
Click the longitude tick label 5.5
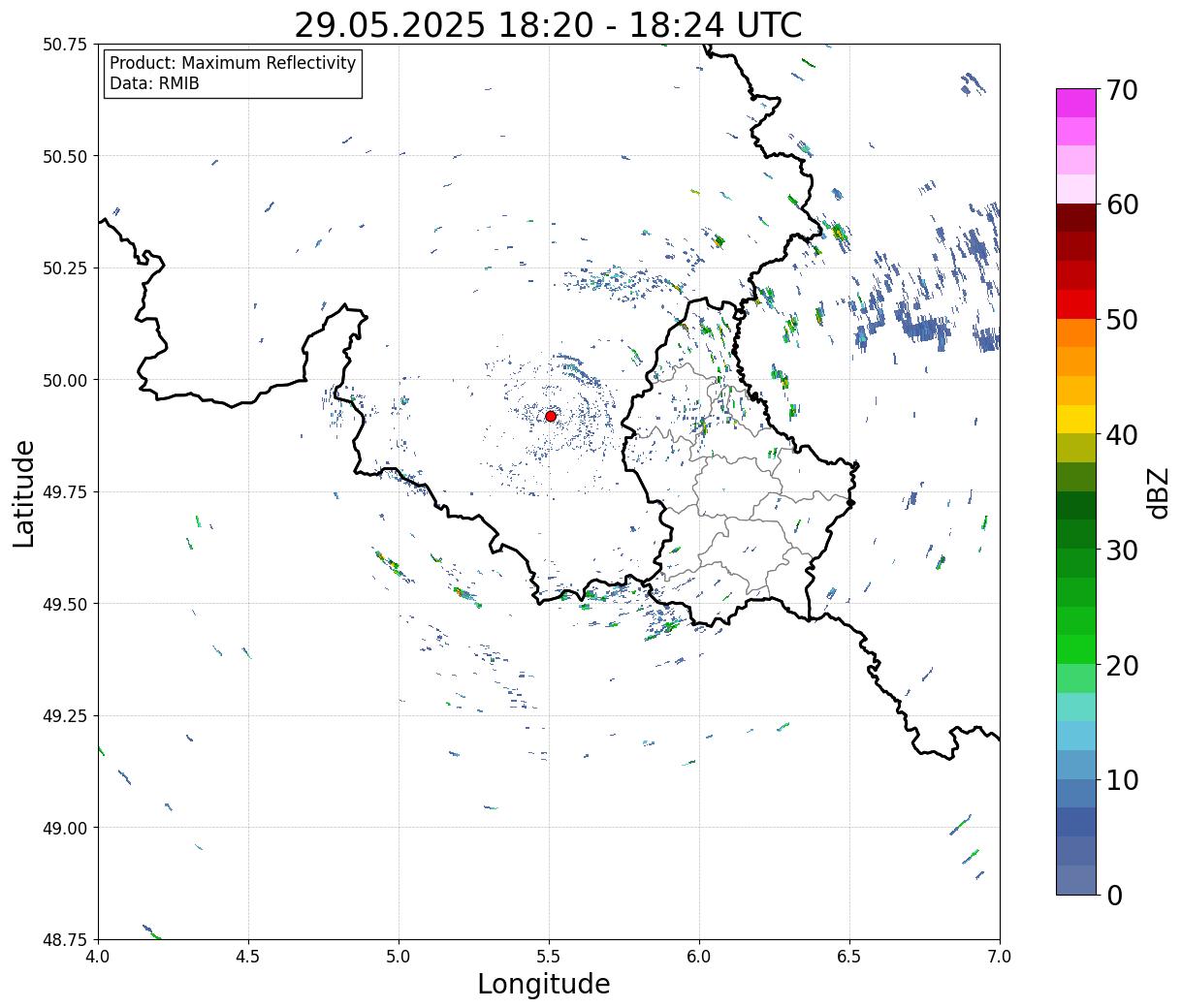(x=549, y=957)
